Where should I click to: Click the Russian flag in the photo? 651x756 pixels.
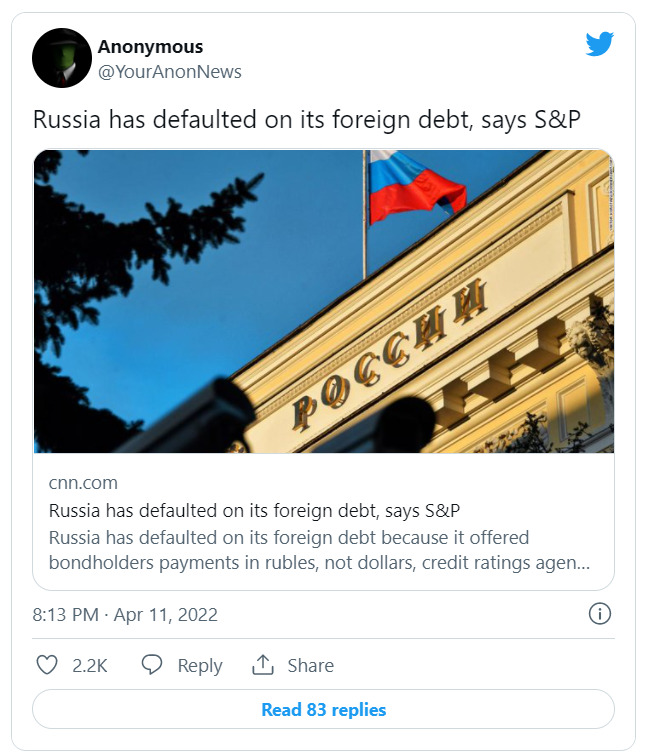[413, 186]
